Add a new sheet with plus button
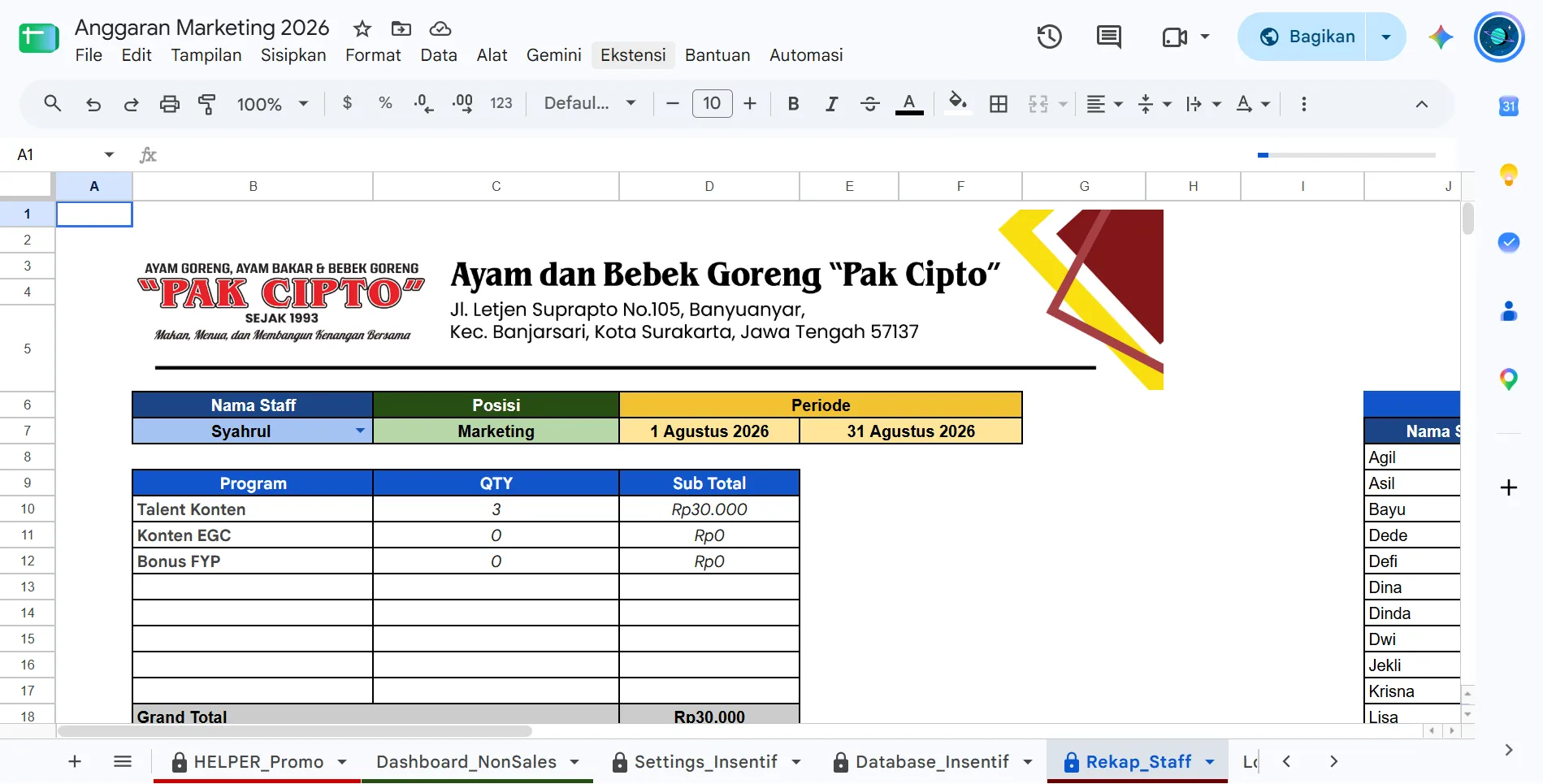This screenshot has width=1543, height=784. click(x=75, y=761)
